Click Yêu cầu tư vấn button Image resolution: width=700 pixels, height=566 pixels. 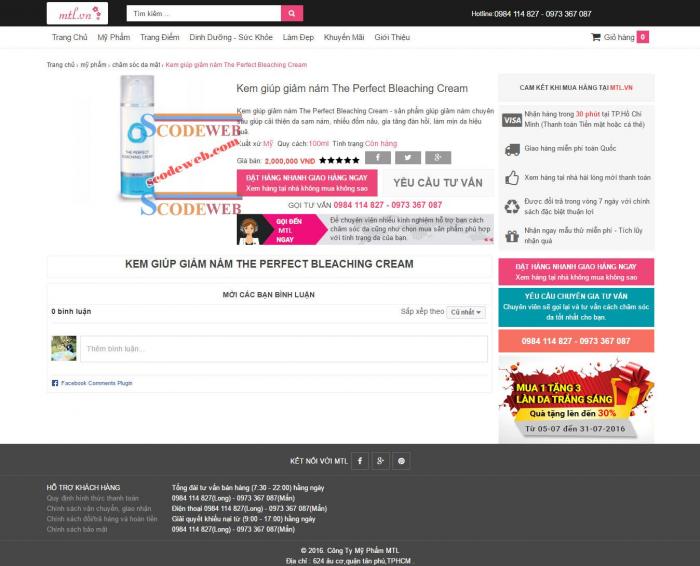click(x=438, y=183)
